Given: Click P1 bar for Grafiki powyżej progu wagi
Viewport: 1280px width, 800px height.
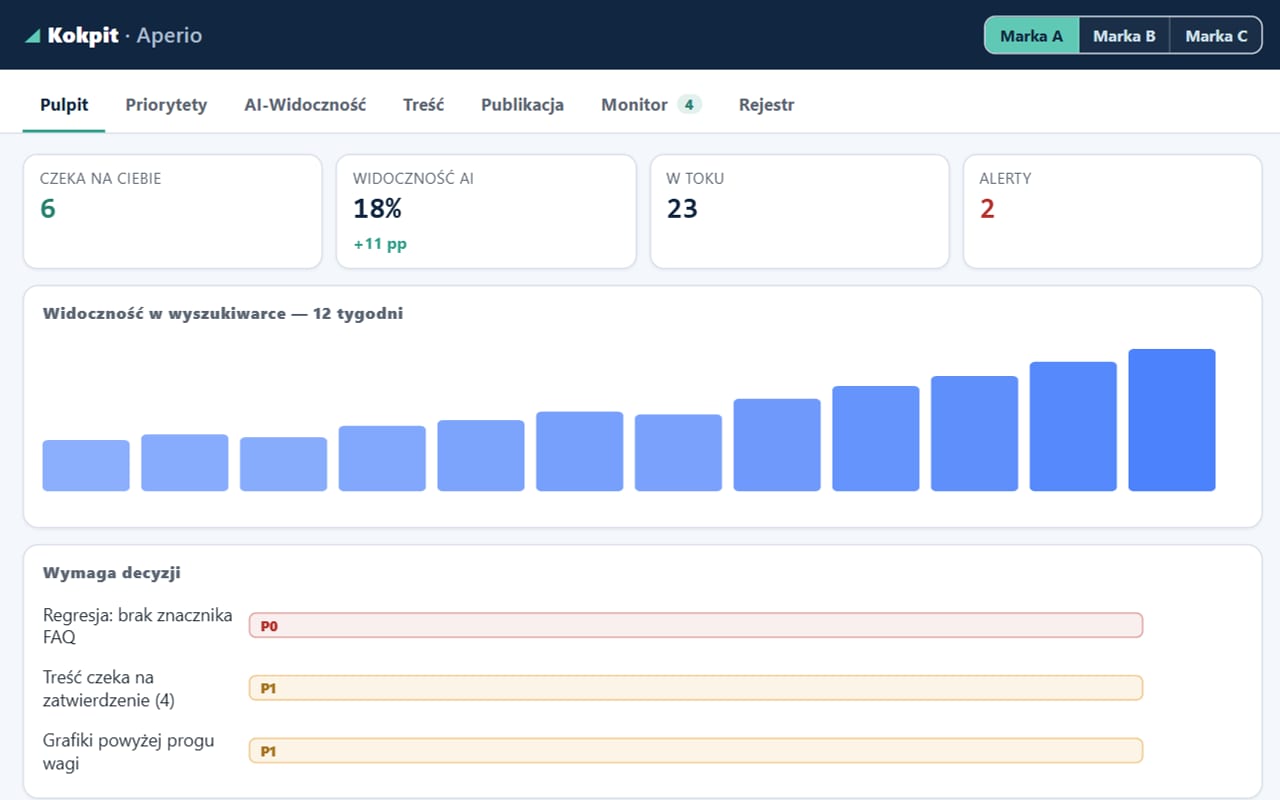Looking at the screenshot, I should [696, 751].
